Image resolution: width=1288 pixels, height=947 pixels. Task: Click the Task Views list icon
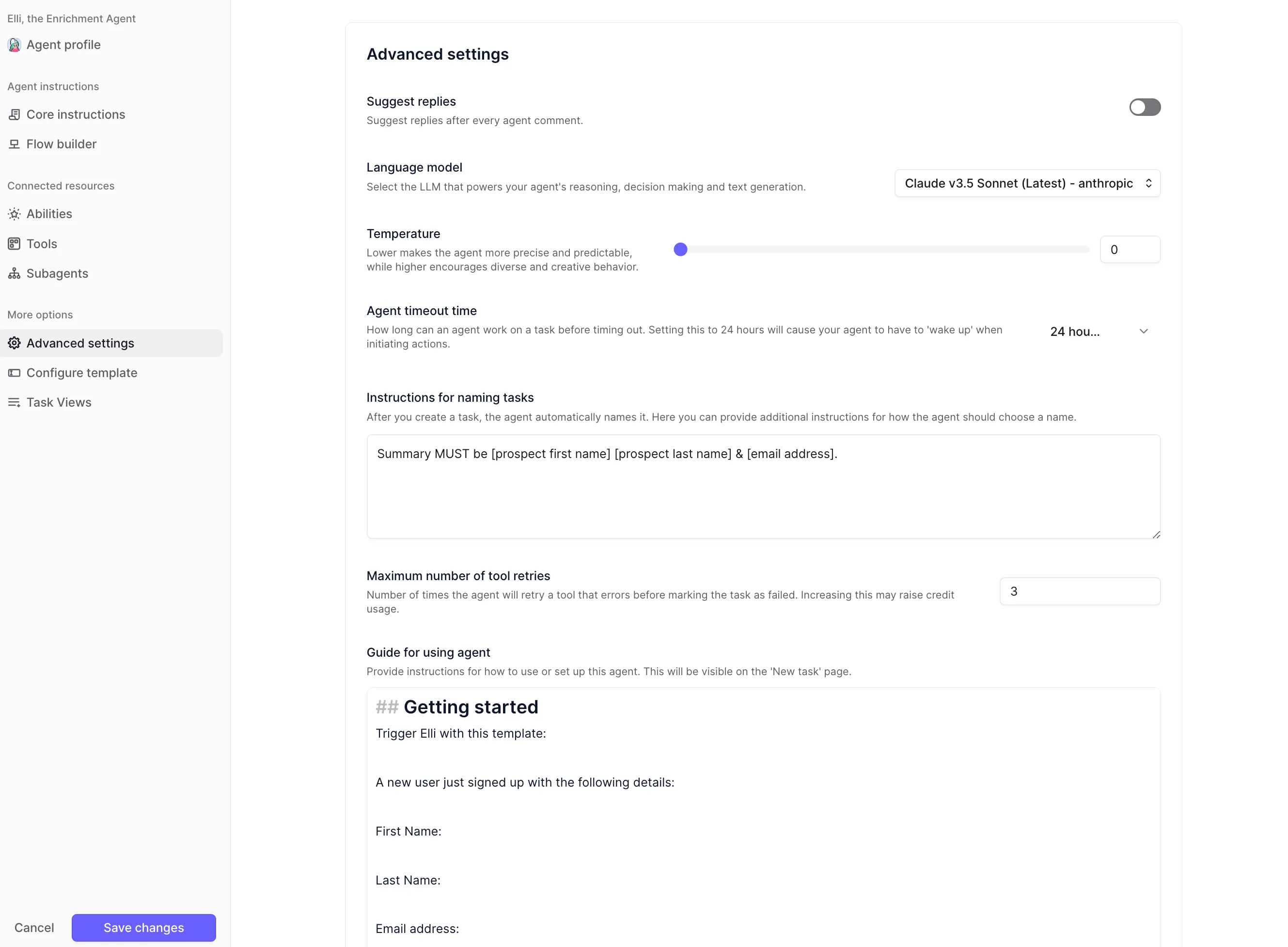pos(15,403)
